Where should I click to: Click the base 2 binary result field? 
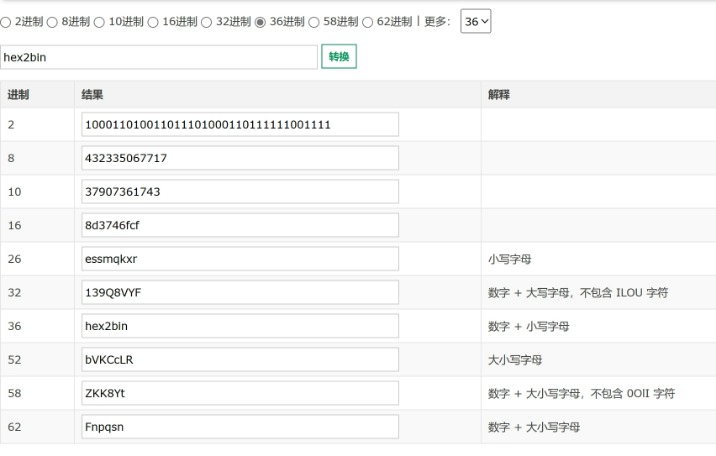click(240, 124)
